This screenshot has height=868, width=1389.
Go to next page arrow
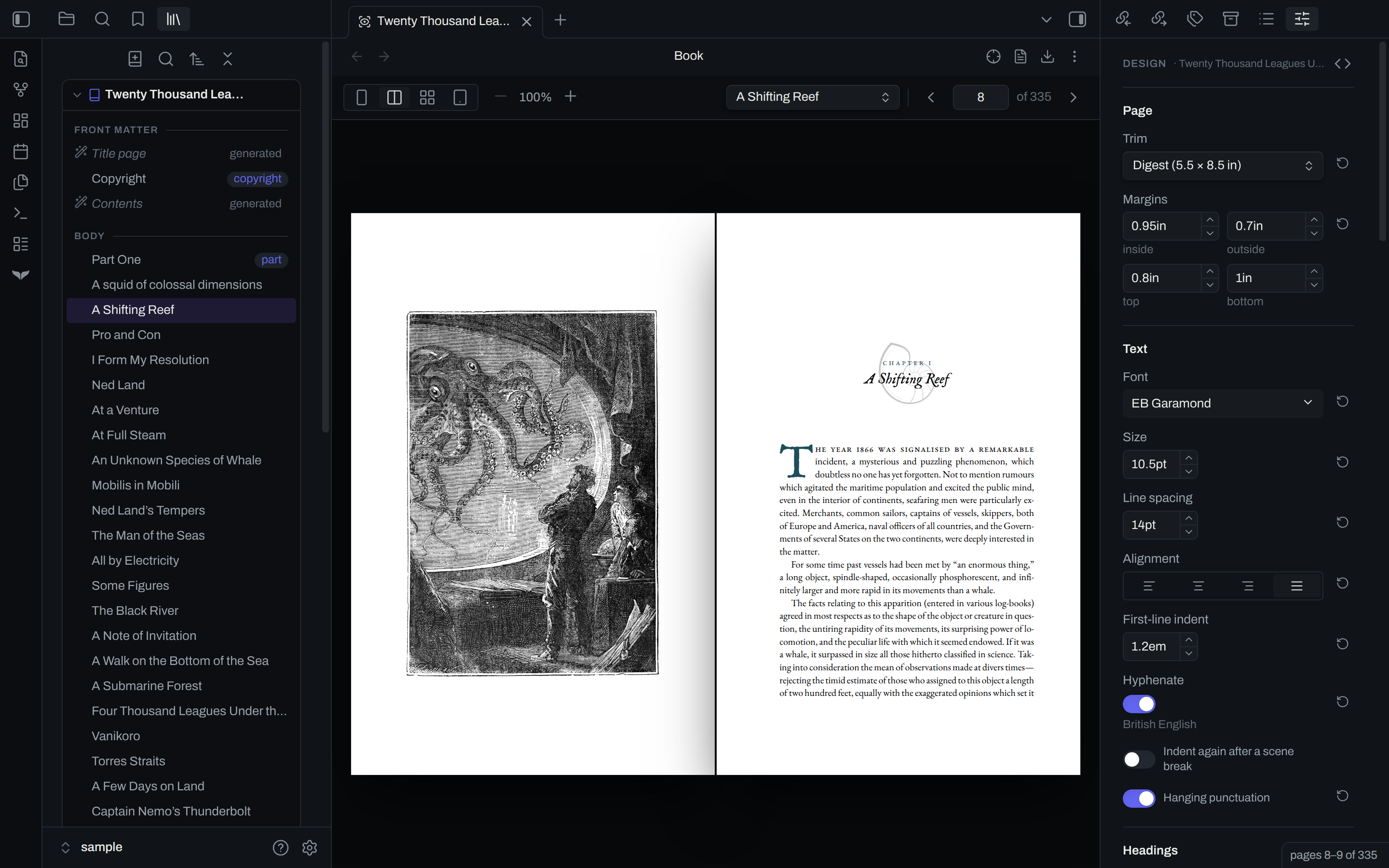pos(1073,97)
